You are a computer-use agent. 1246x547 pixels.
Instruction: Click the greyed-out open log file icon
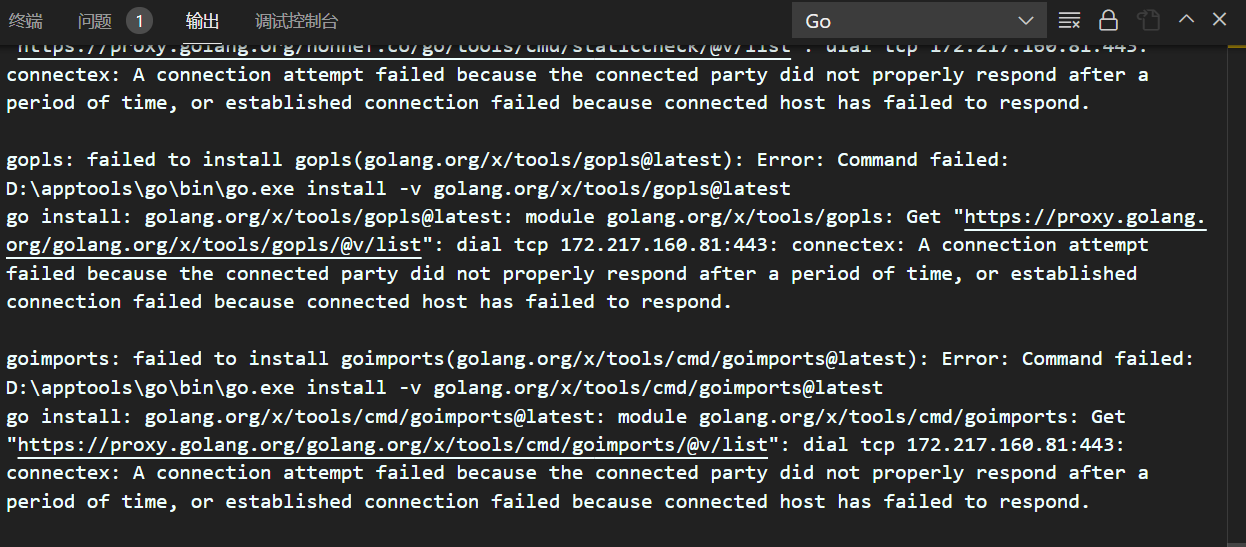[1149, 20]
